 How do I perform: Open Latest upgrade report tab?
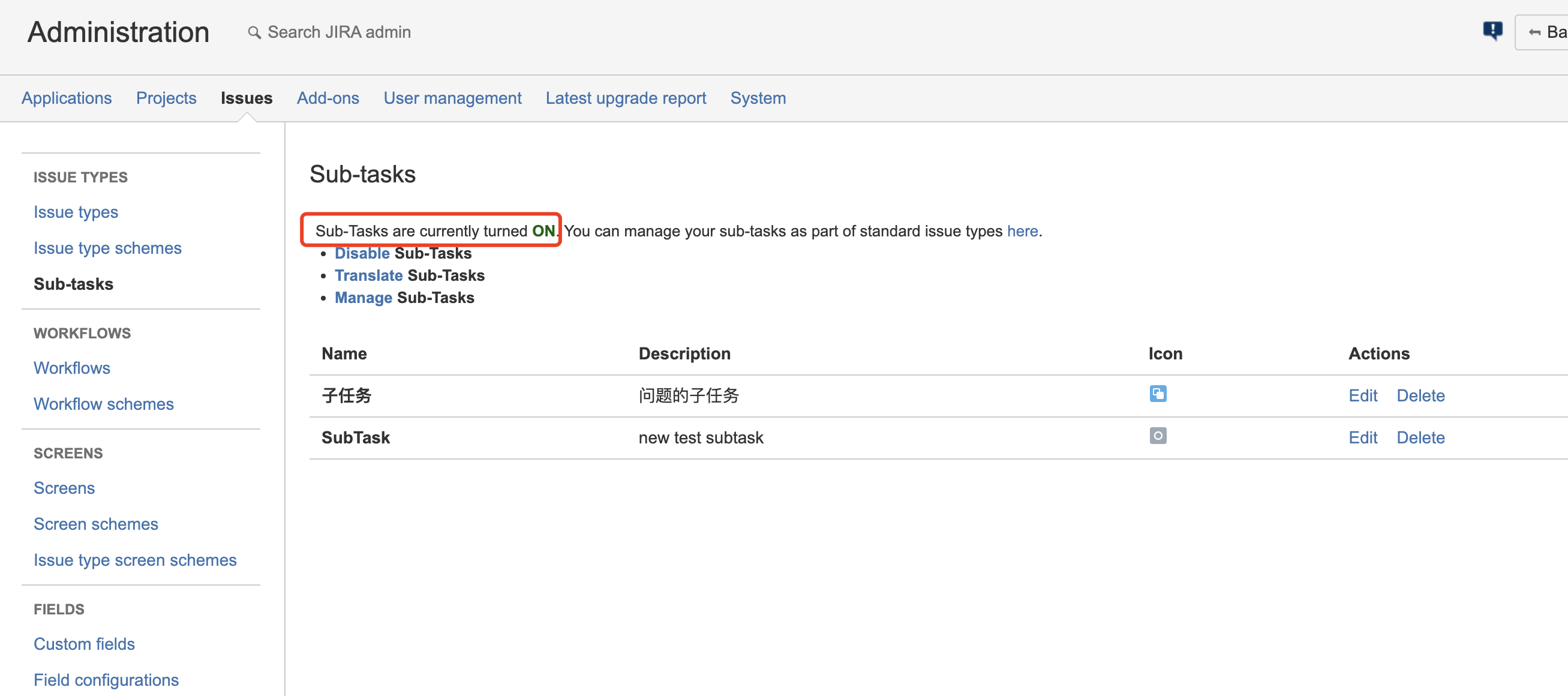tap(625, 98)
